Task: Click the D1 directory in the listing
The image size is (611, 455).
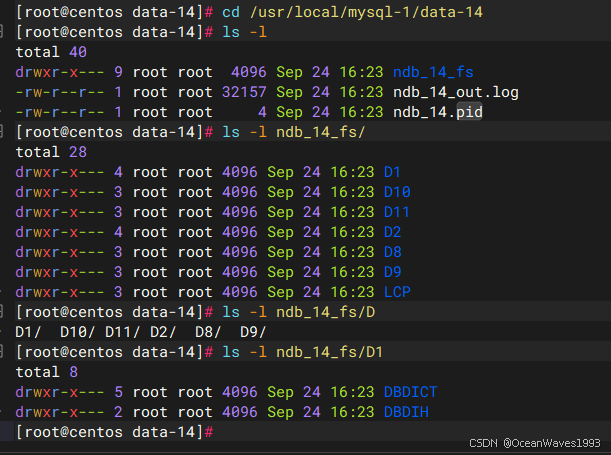Action: (392, 172)
